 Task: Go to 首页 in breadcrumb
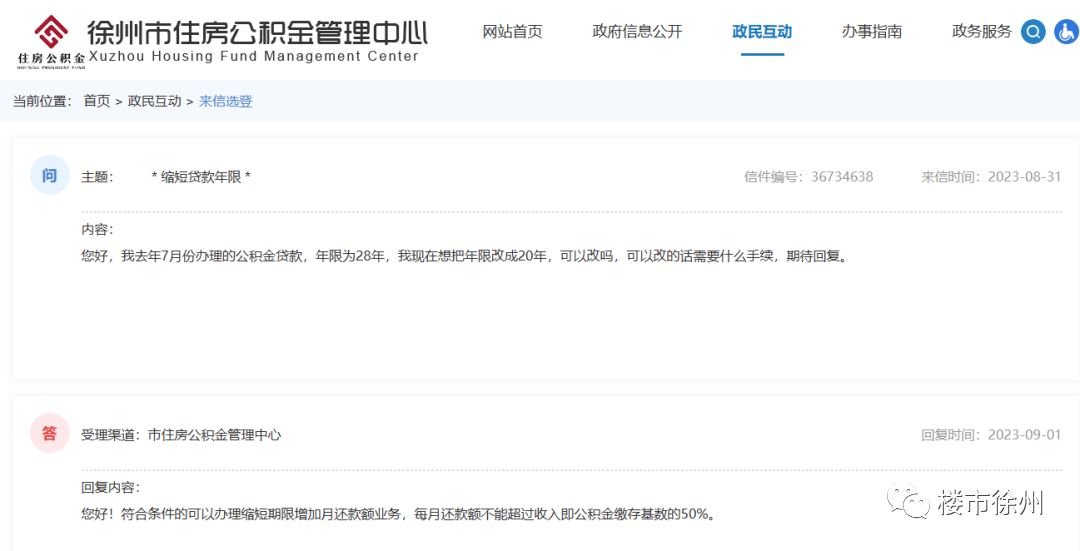(x=97, y=101)
